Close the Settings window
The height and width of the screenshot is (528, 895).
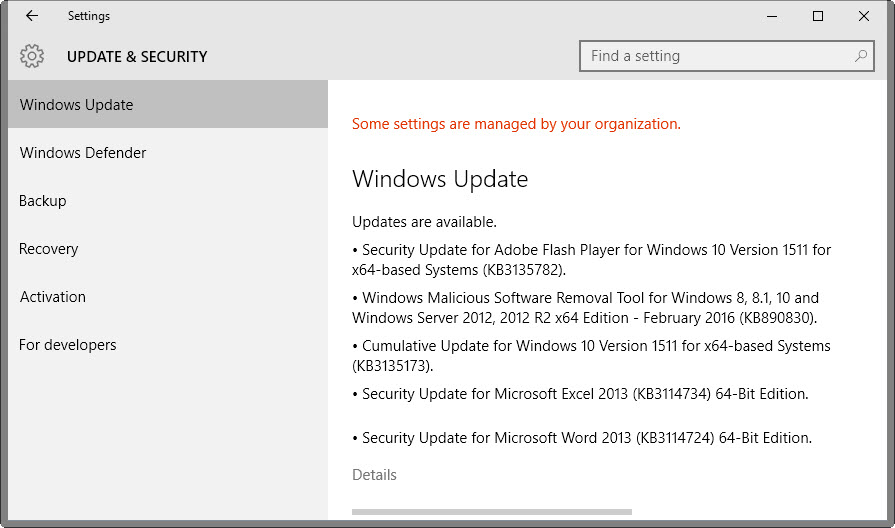[x=864, y=16]
